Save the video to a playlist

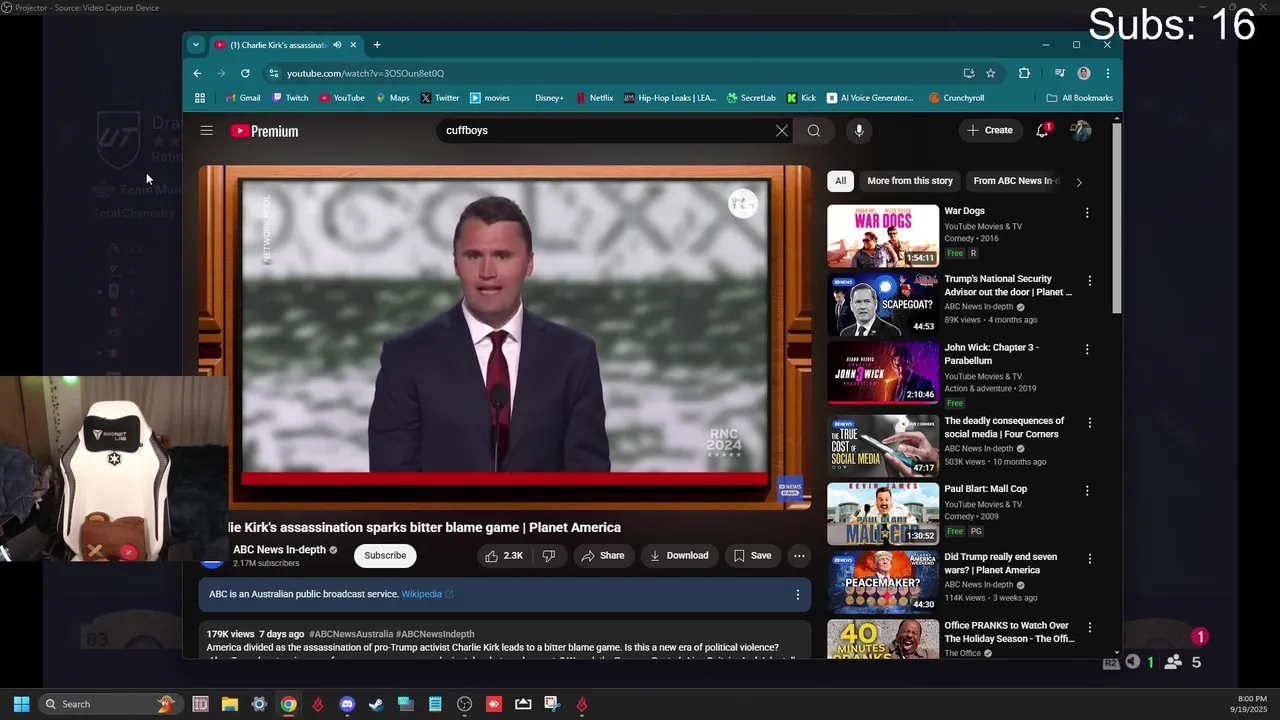tap(752, 556)
